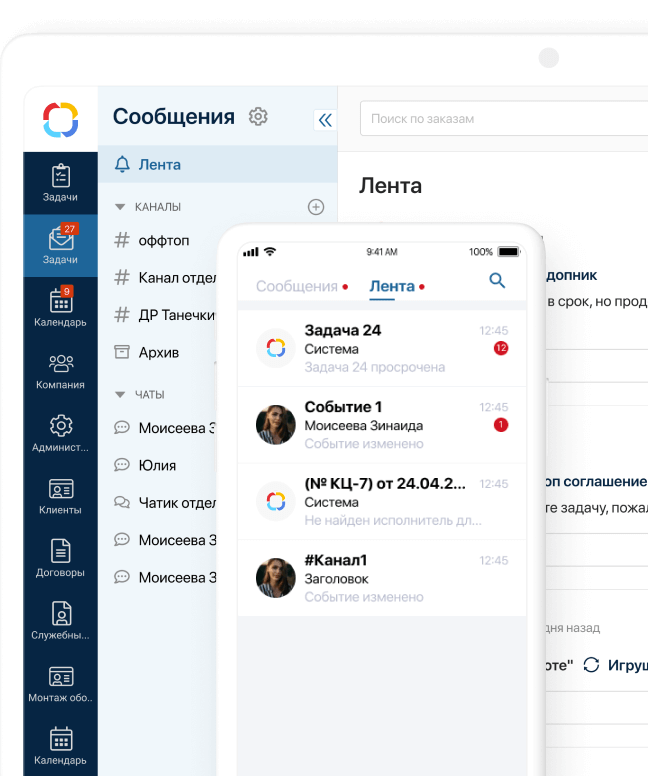
Task: Open the ДР Танечки channel
Action: [165, 315]
